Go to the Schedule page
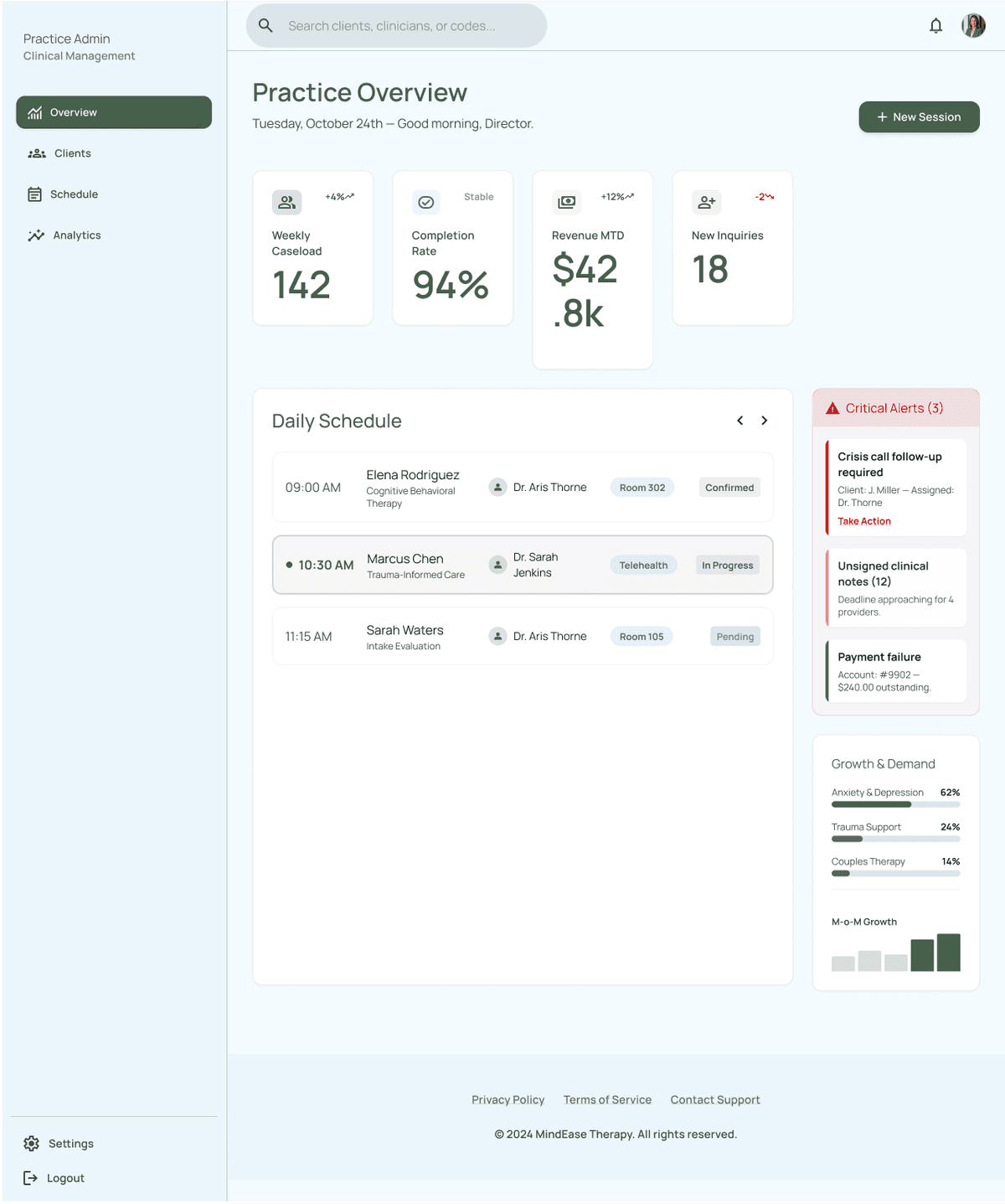The width and height of the screenshot is (1005, 1204). click(114, 194)
